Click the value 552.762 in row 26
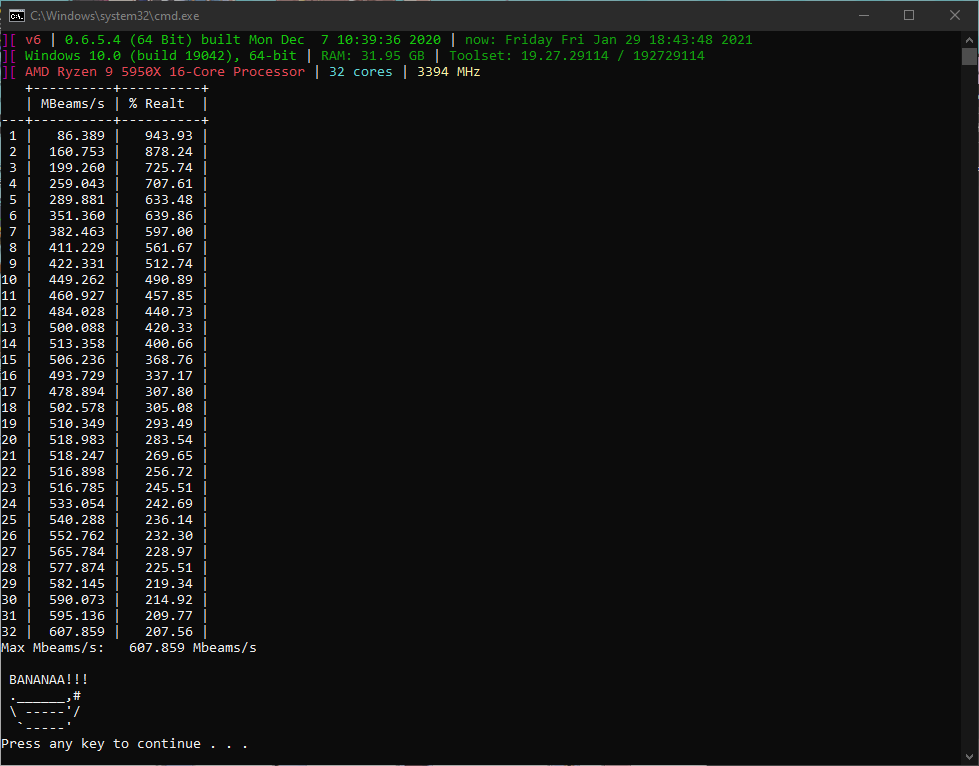The width and height of the screenshot is (979, 766). tap(77, 536)
